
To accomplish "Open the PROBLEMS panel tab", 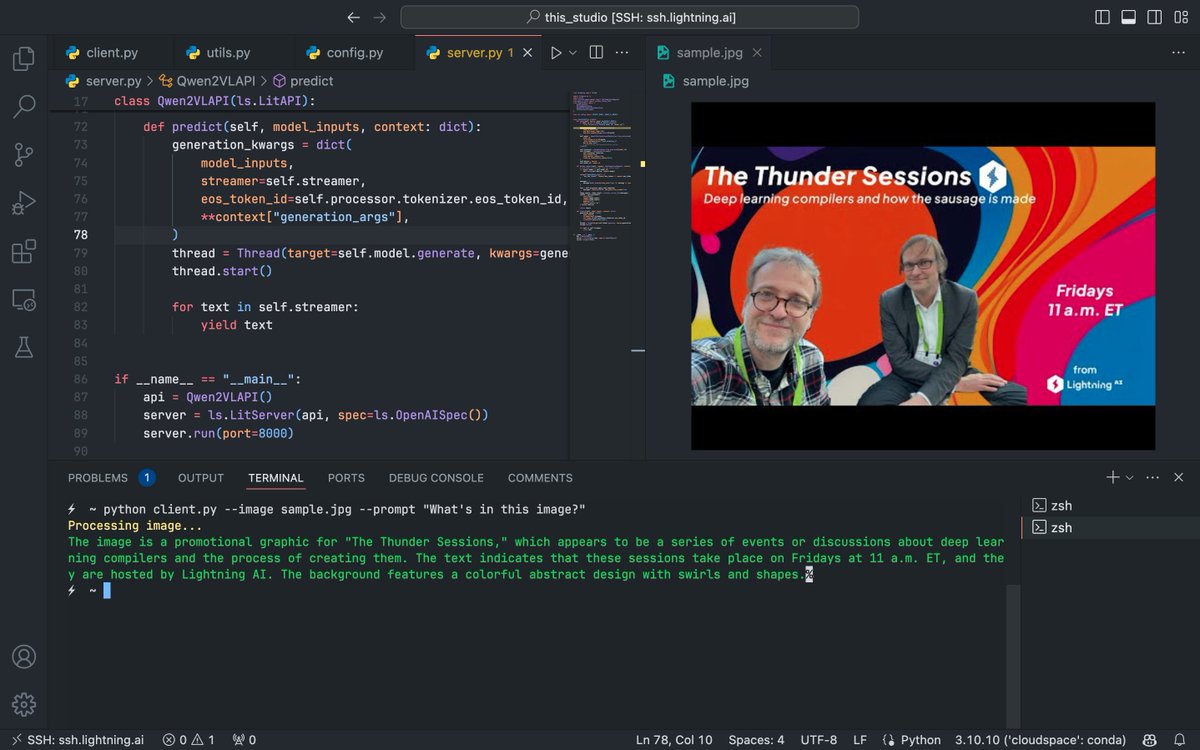I will [x=110, y=478].
